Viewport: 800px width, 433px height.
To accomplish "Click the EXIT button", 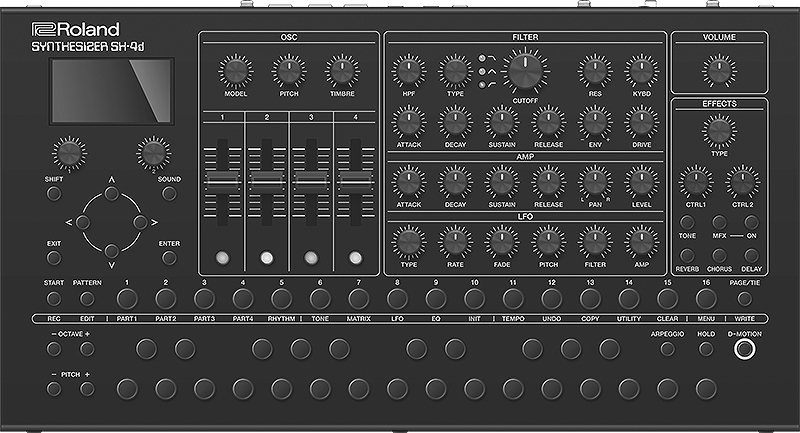I will click(54, 258).
